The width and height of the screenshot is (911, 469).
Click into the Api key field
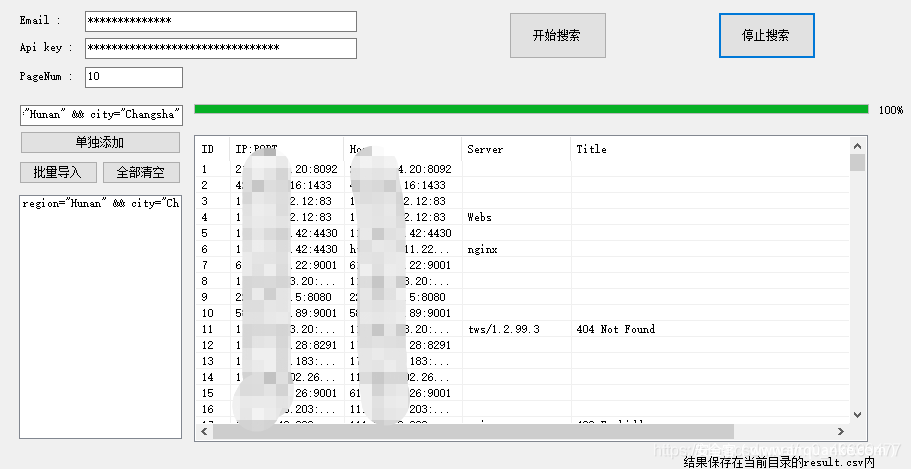click(220, 48)
